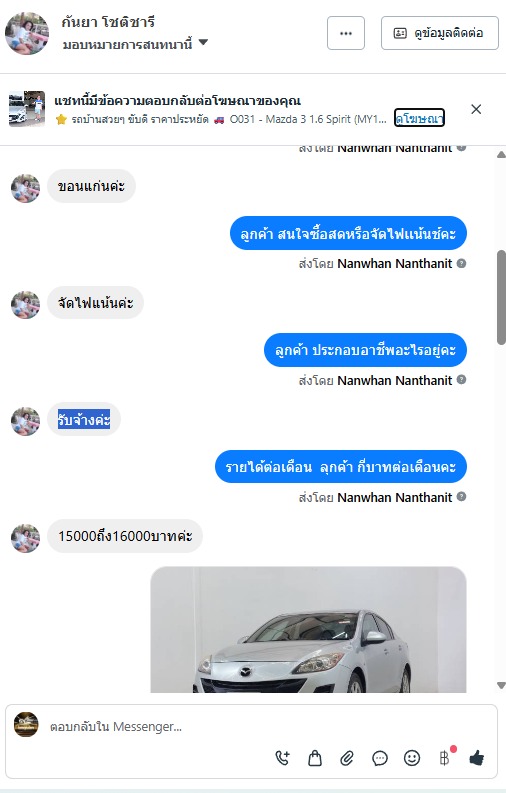Open saved replies speech bubble icon
Image resolution: width=506 pixels, height=793 pixels.
tap(380, 758)
